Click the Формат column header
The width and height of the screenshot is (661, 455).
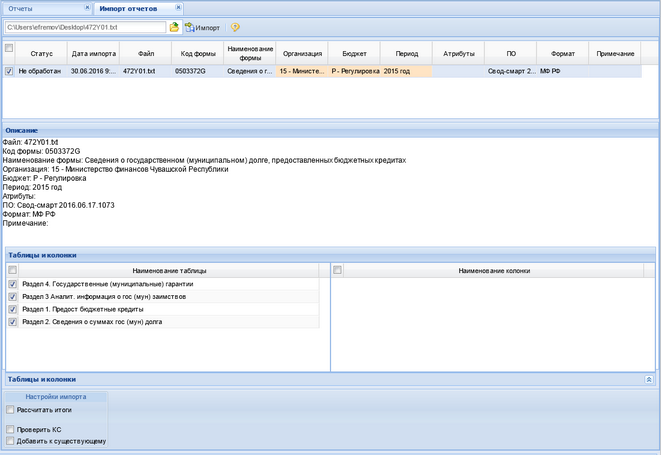pyautogui.click(x=563, y=54)
